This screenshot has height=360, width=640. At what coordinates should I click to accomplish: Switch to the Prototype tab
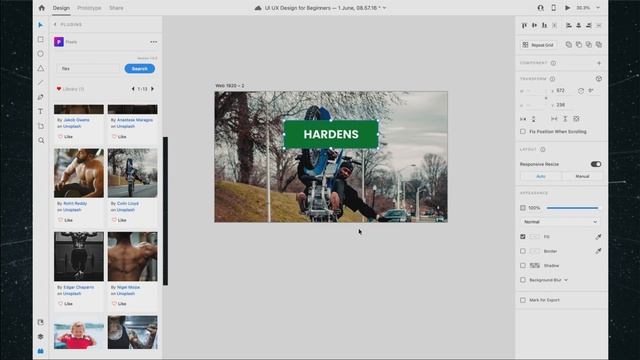[x=89, y=8]
